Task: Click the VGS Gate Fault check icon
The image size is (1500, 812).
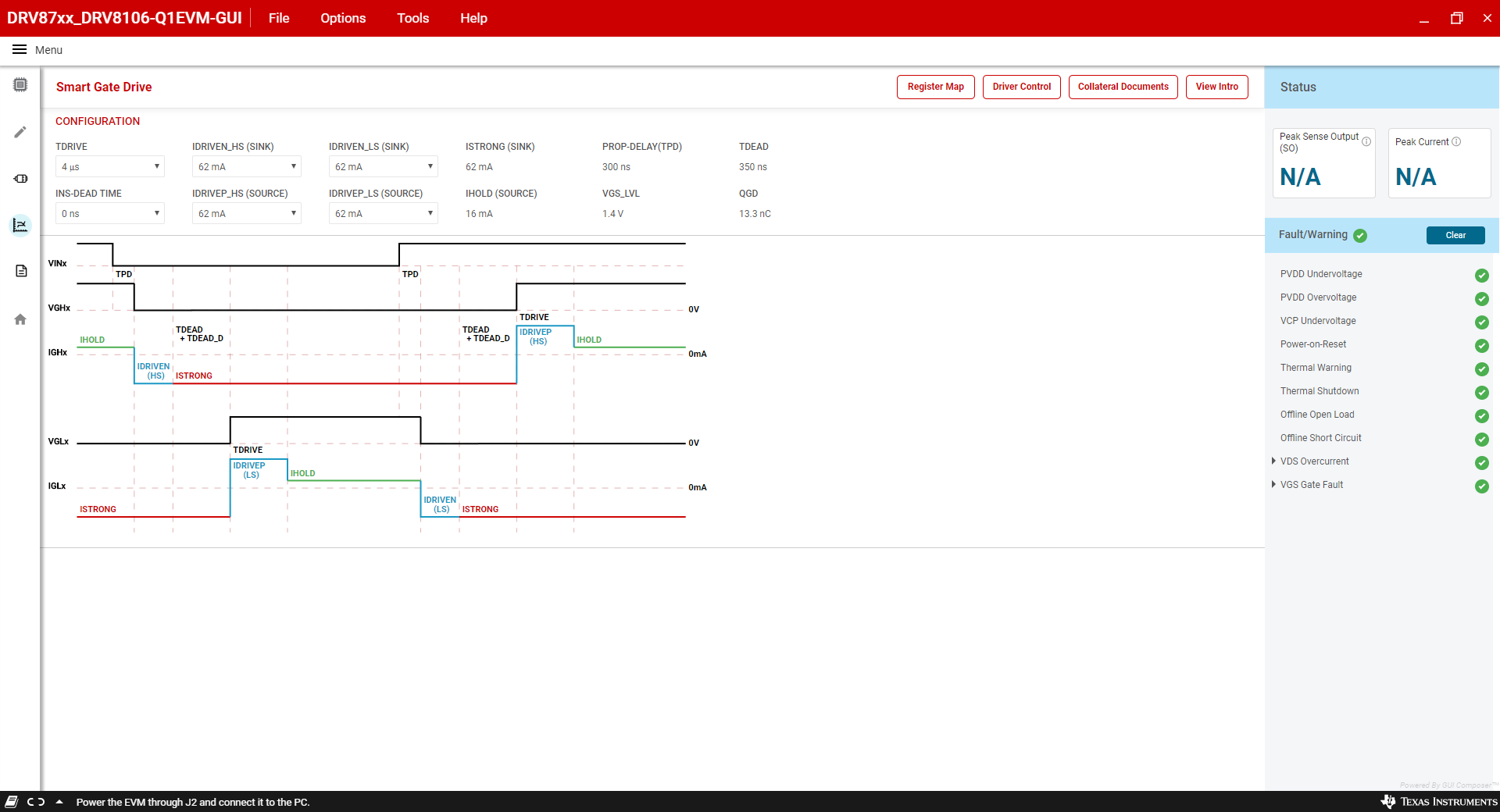Action: (1481, 486)
